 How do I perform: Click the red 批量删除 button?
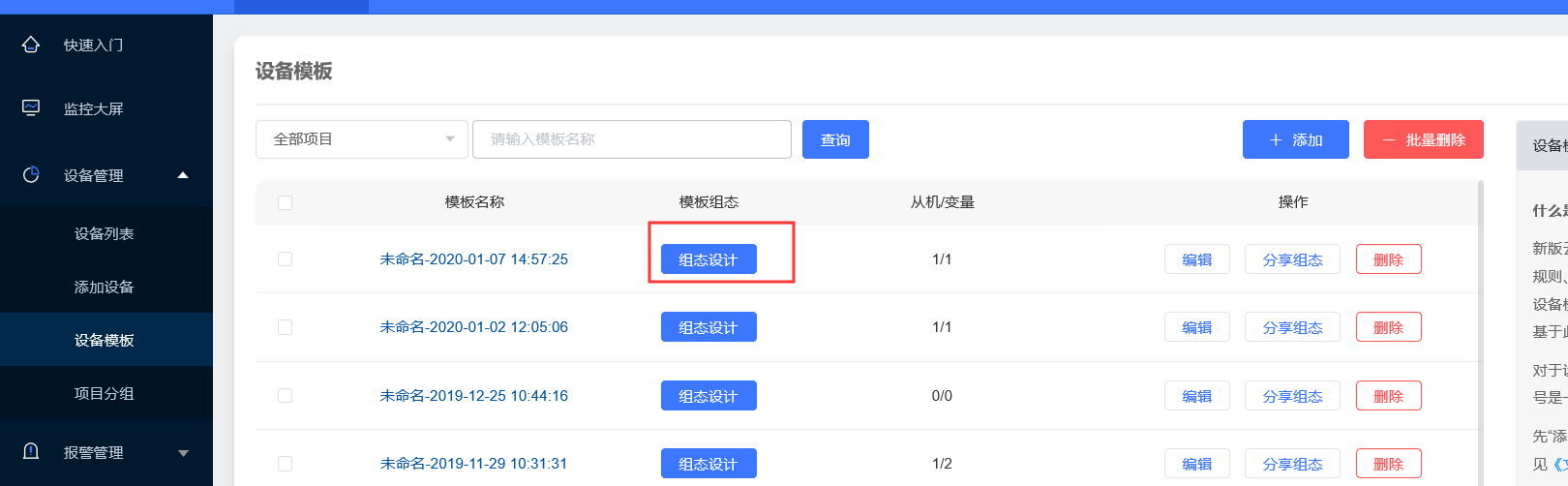(x=1424, y=139)
